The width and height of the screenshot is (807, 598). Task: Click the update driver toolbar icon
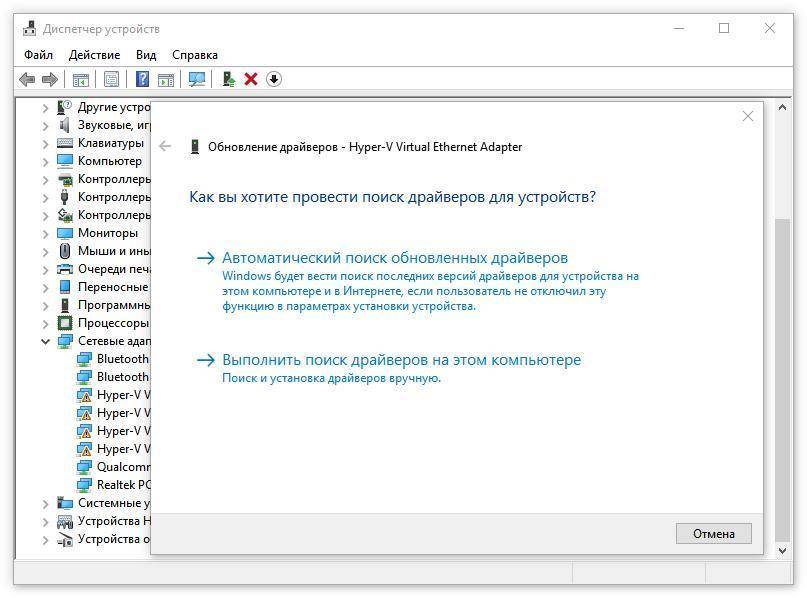[229, 79]
